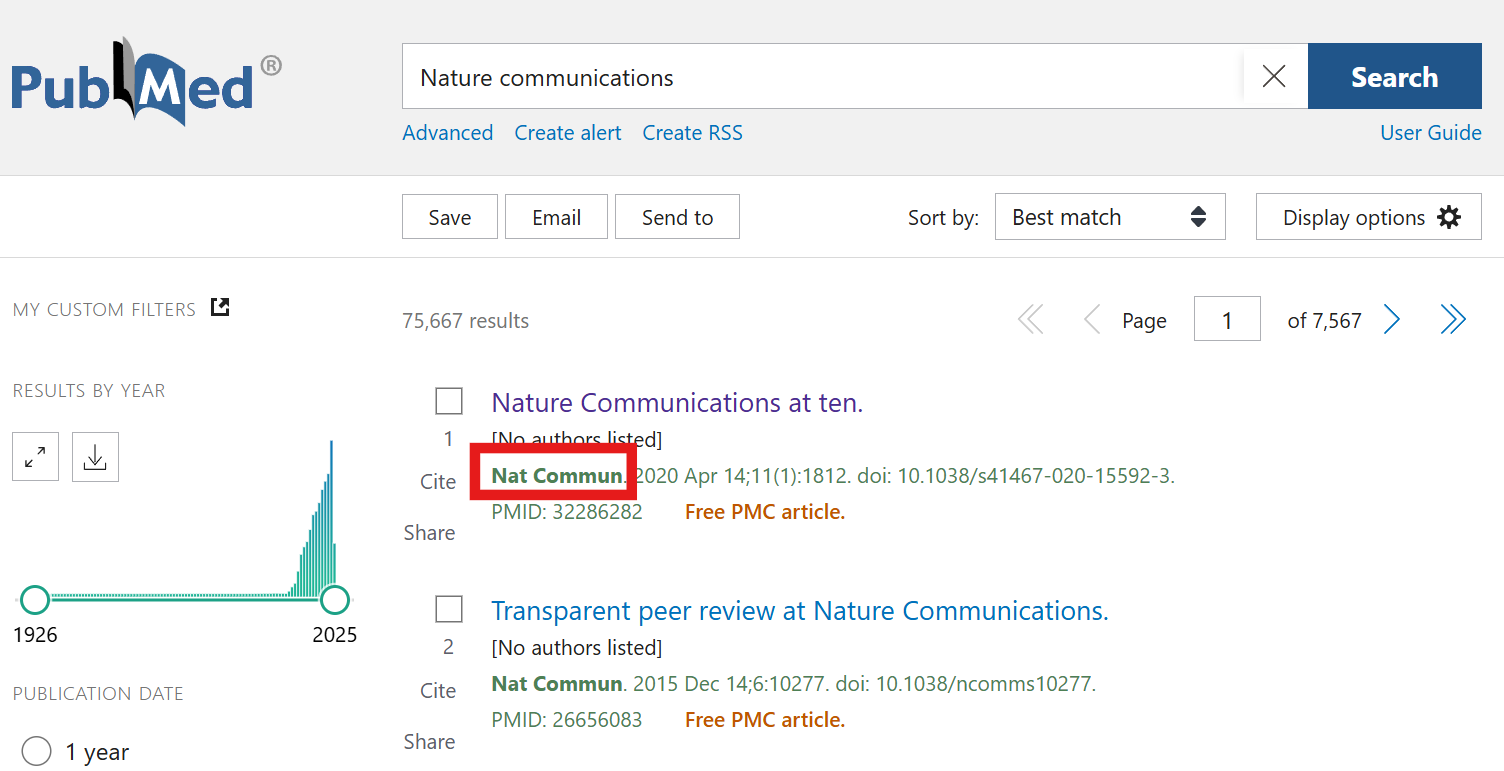Click the page number input box
The image size is (1504, 771).
(1227, 320)
